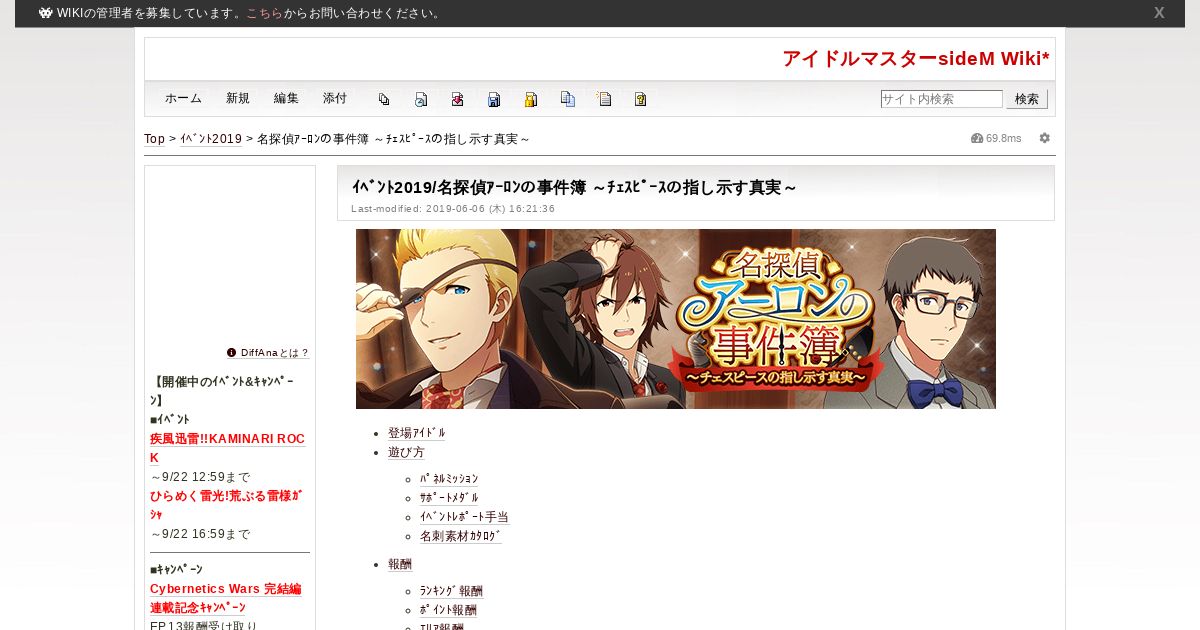This screenshot has height=630, width=1200.
Task: Open the ホーム menu item
Action: [183, 98]
